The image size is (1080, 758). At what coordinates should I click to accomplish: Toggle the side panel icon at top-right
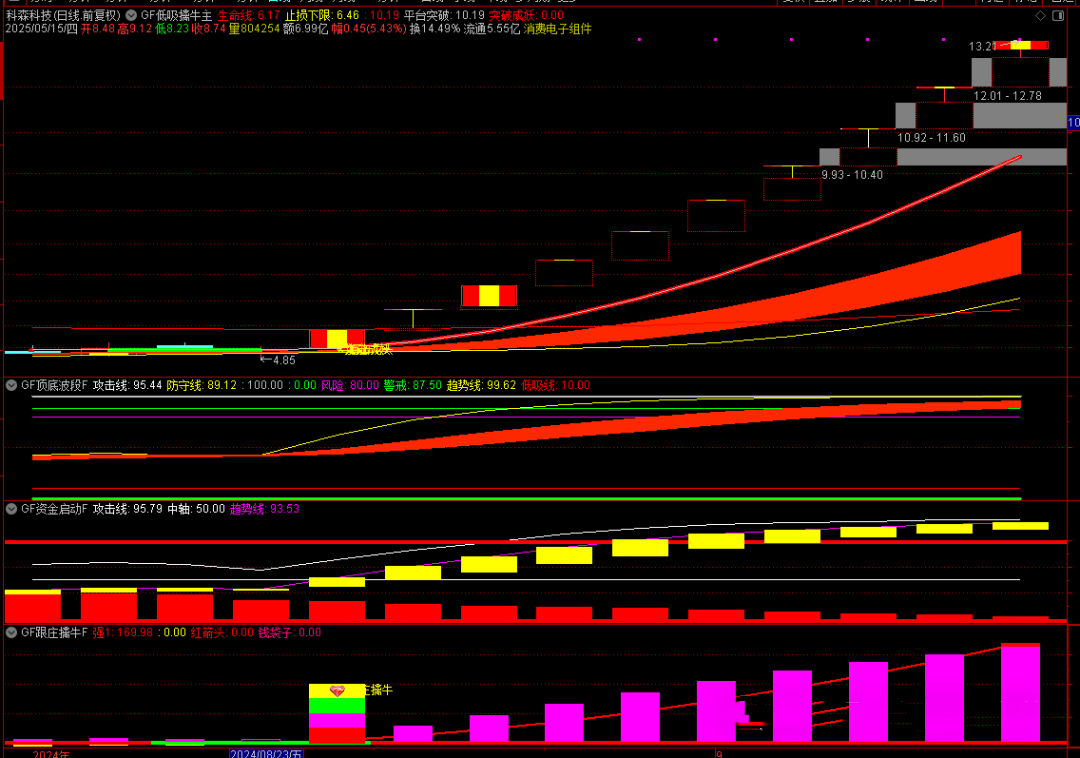[x=1060, y=17]
